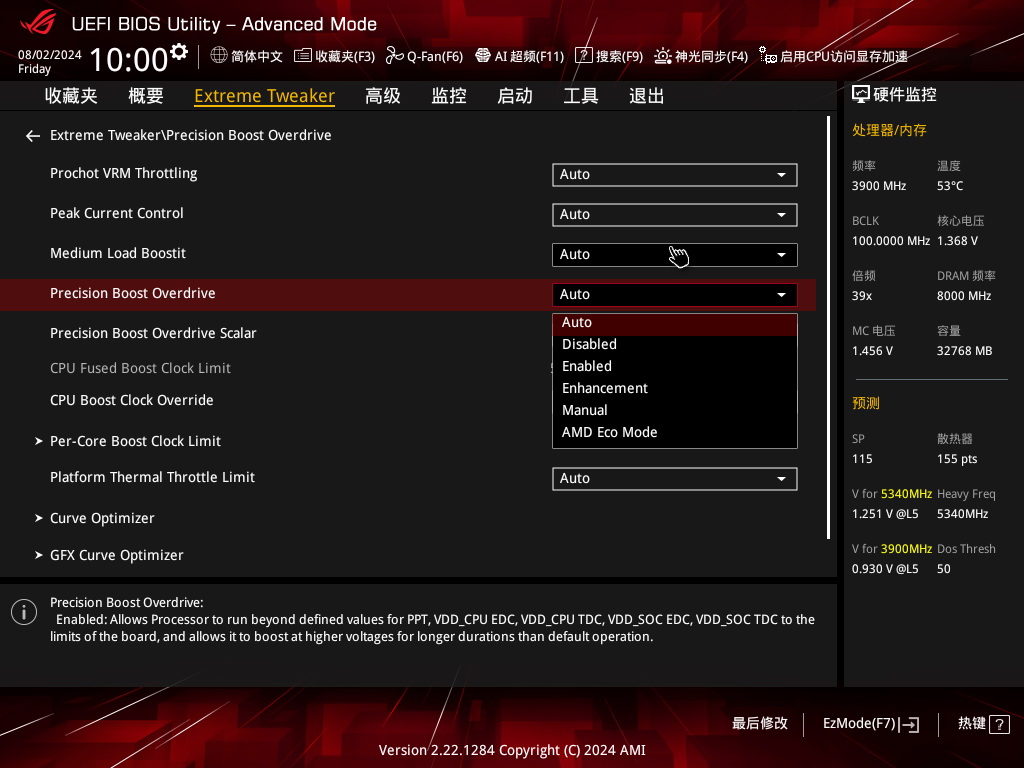Click 1.456 V MC voltage value
Viewport: 1024px width, 768px height.
click(x=872, y=351)
